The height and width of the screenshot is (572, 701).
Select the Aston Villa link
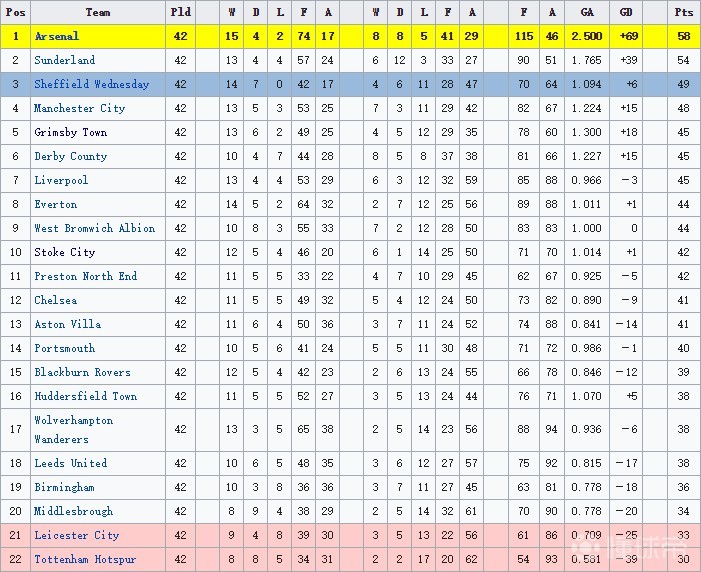67,324
